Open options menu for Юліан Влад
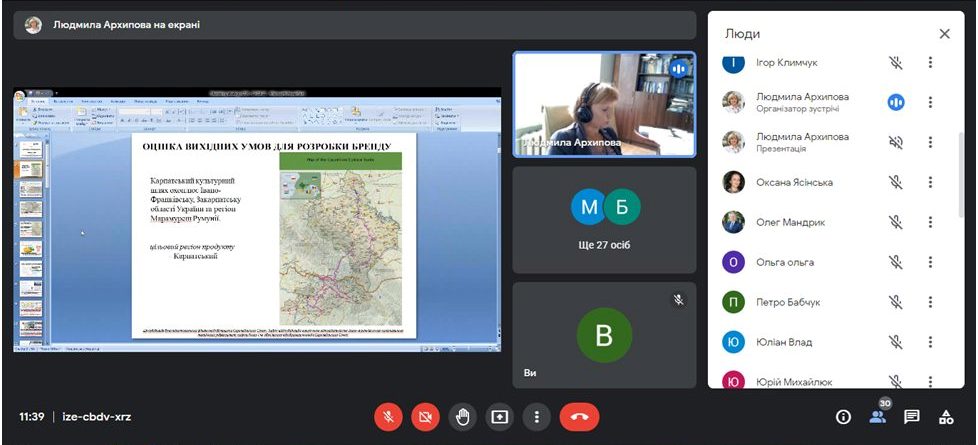The height and width of the screenshot is (445, 978). click(930, 342)
